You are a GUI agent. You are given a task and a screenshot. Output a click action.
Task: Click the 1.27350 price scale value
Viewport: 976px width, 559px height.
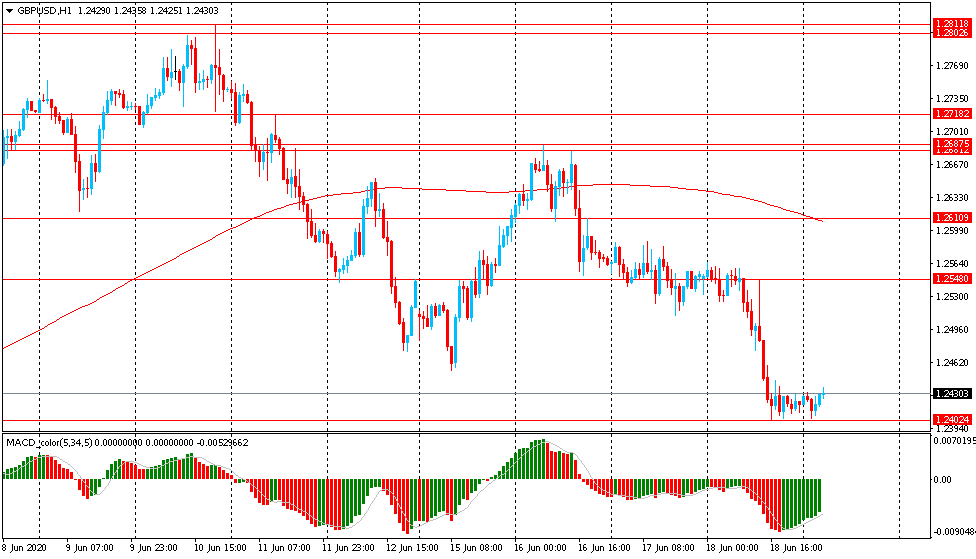[x=952, y=99]
